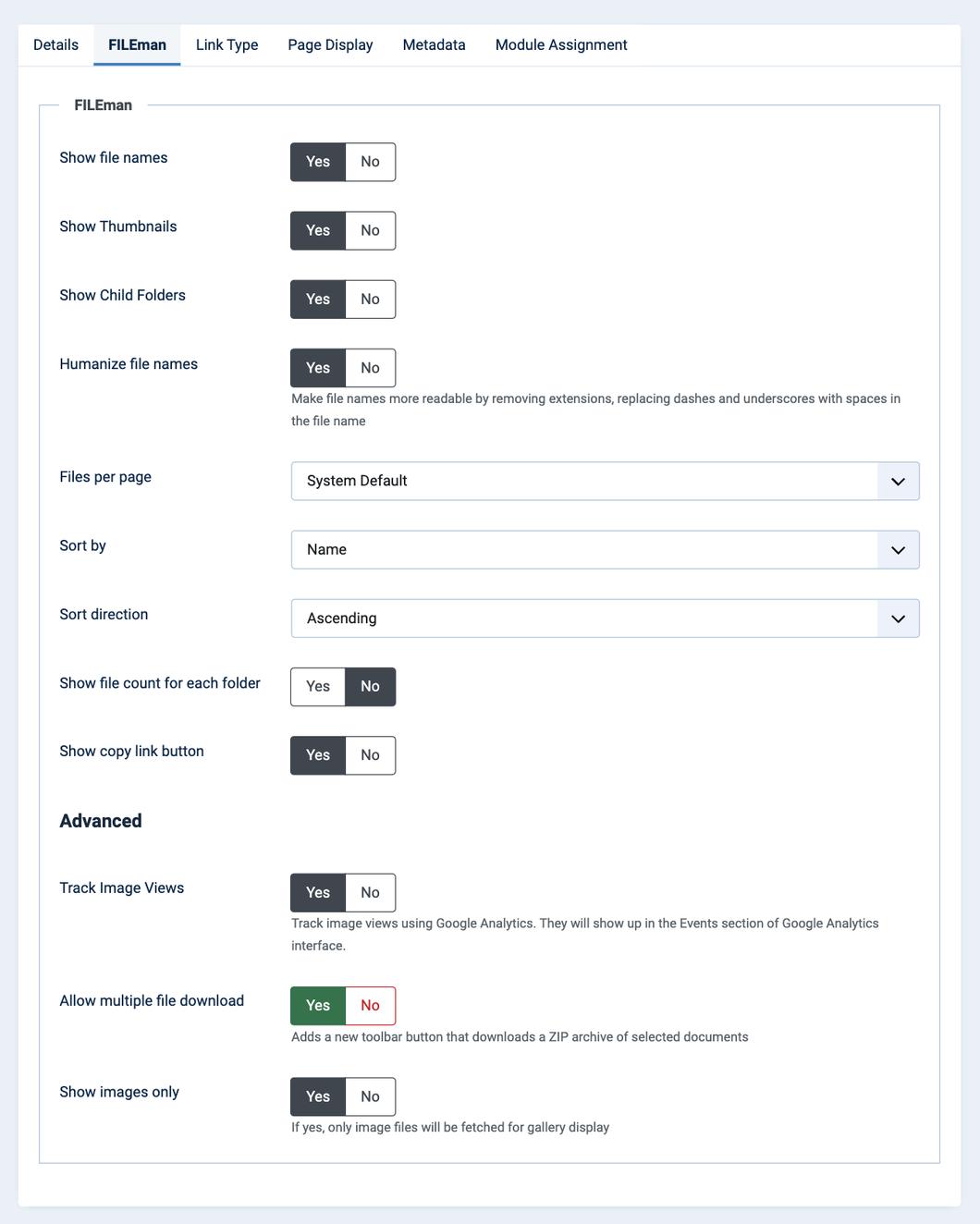This screenshot has height=1224, width=980.
Task: Select the Metadata tab
Action: 434,45
